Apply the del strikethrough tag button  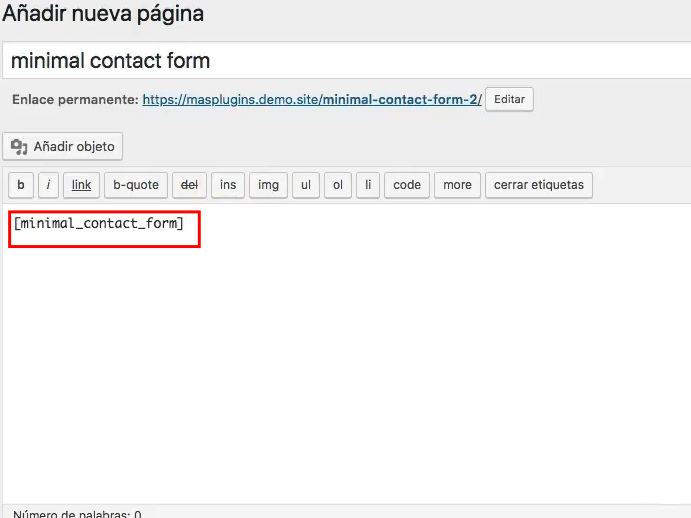[x=189, y=185]
